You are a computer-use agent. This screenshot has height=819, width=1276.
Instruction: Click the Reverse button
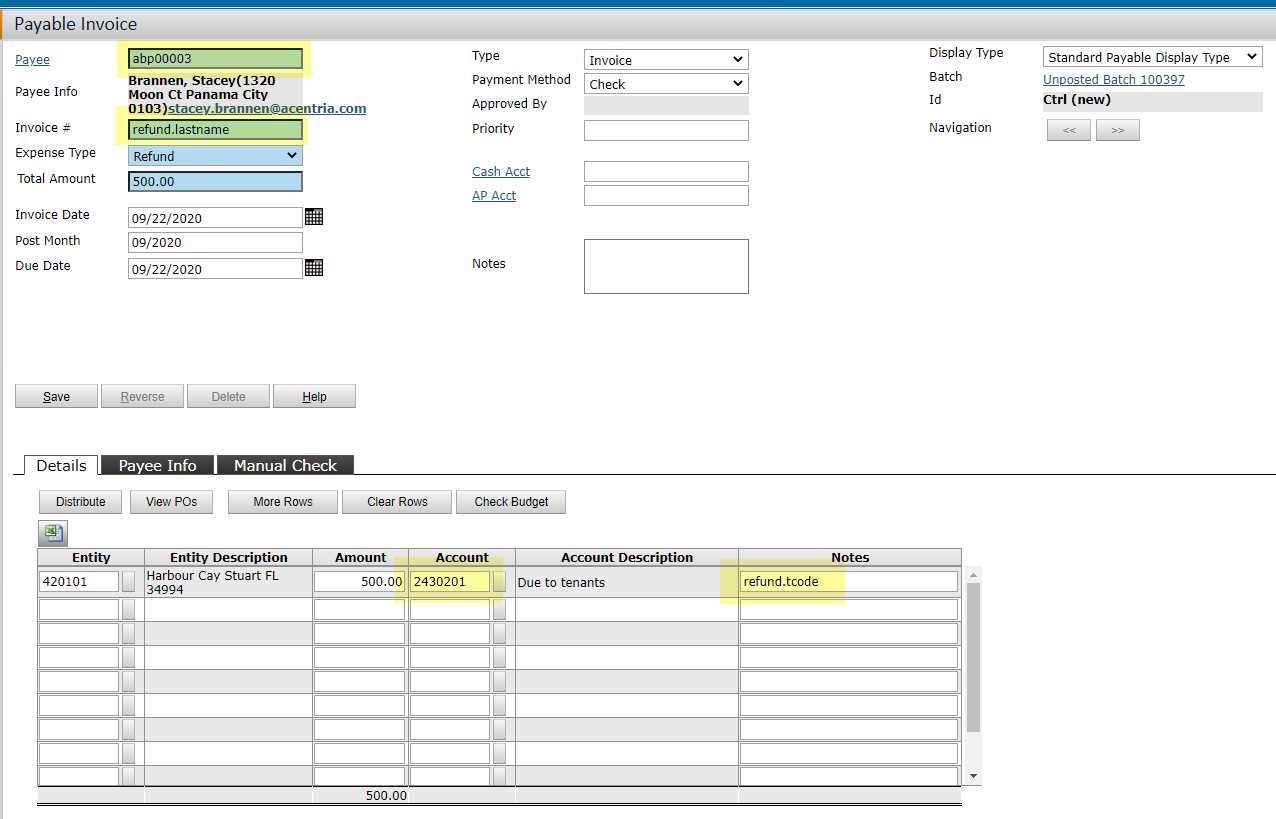142,396
